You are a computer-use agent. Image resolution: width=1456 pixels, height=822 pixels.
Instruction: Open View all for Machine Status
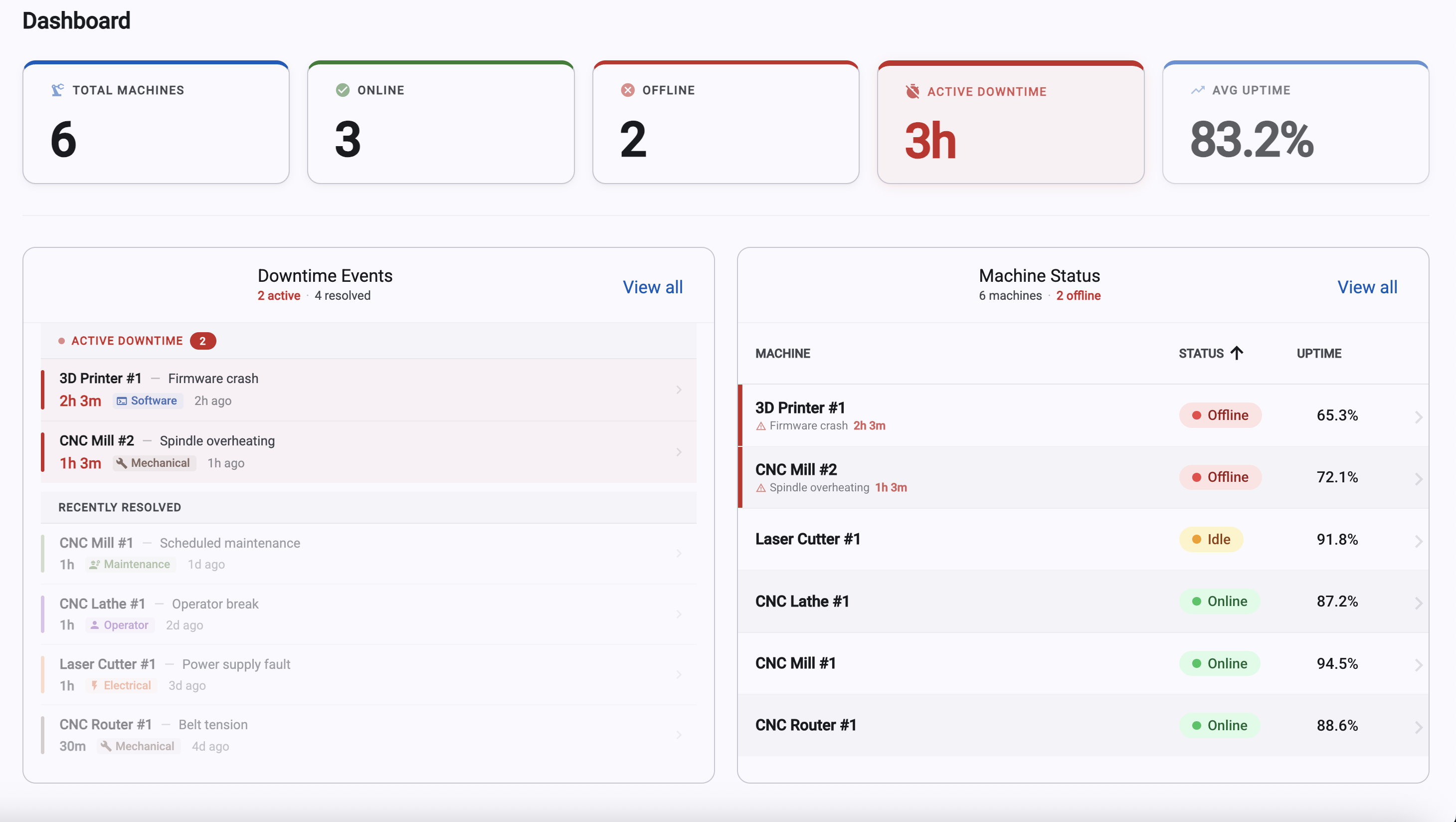(x=1367, y=287)
